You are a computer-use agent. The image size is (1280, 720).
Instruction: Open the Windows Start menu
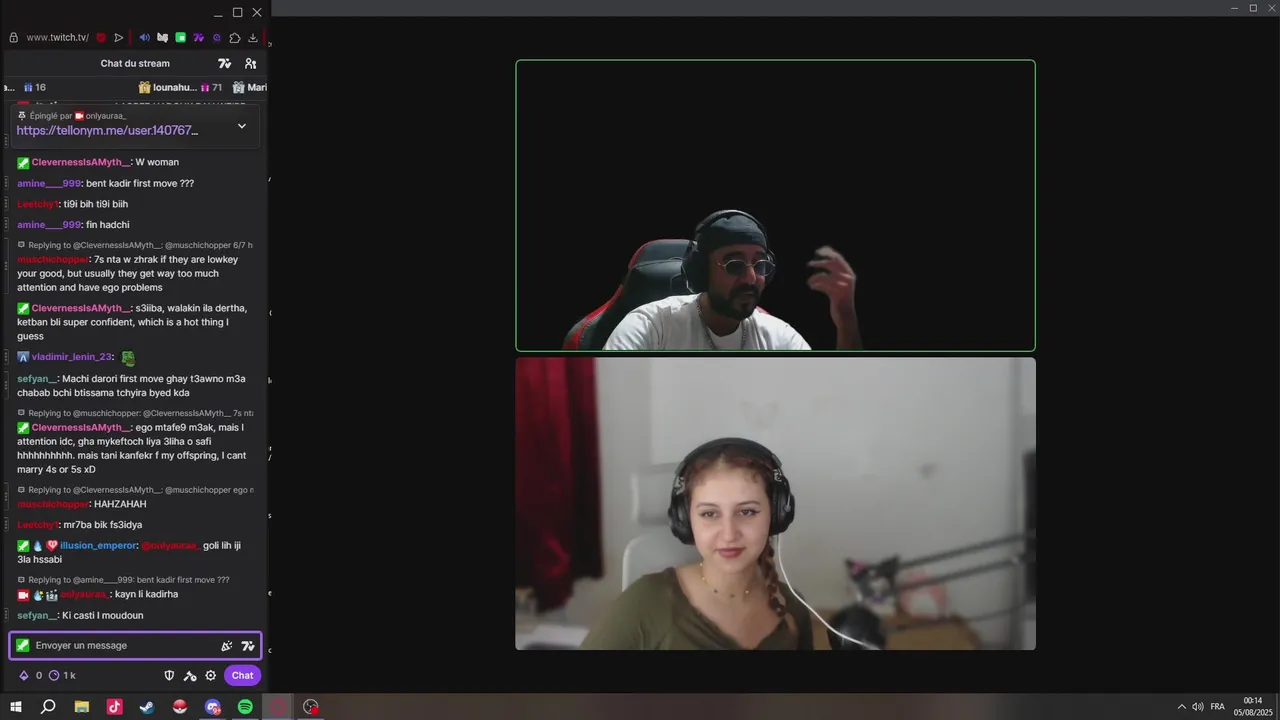tap(16, 707)
